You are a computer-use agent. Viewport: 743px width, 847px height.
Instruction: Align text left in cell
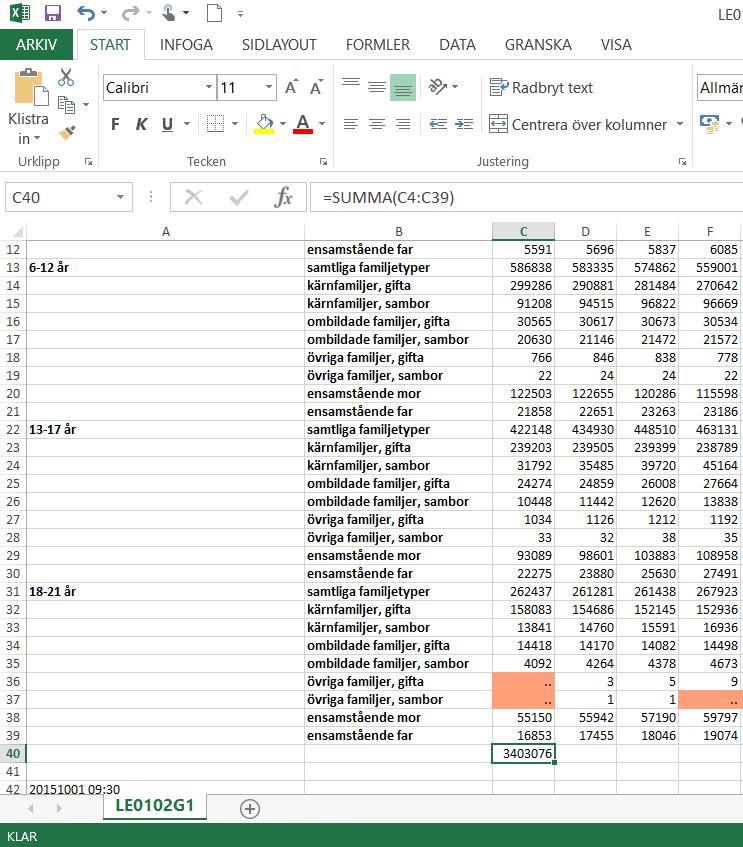tap(351, 124)
